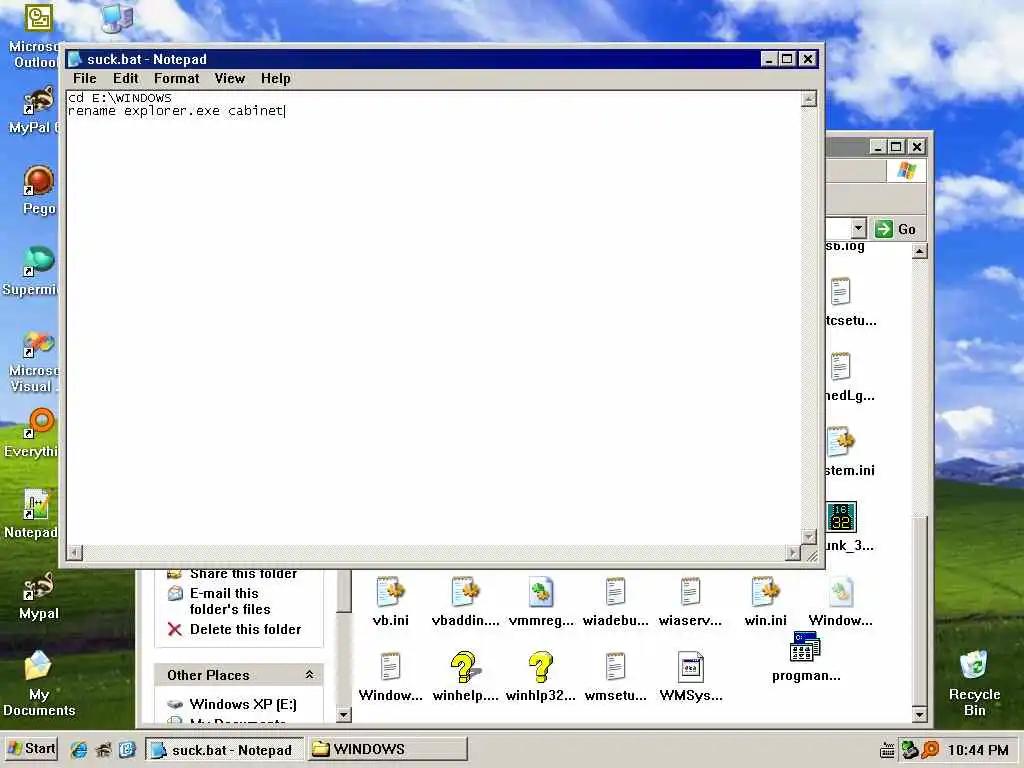Screen dimensions: 1024x768
Task: Select the system.ini file icon
Action: 840,442
